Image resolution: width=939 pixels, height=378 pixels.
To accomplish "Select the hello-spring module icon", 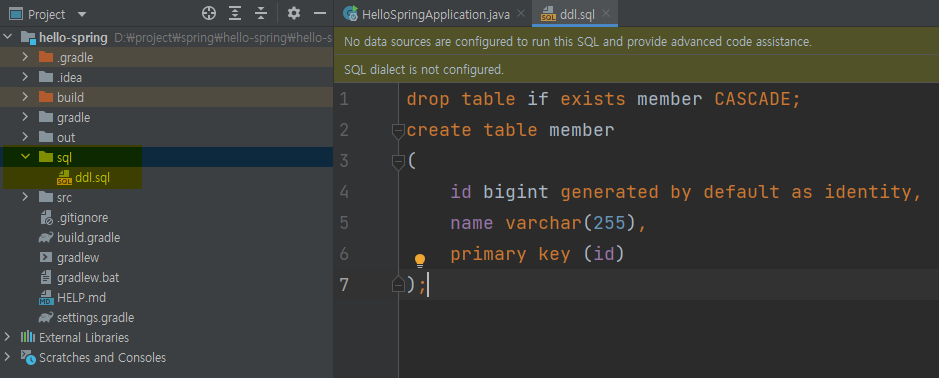I will (x=28, y=38).
